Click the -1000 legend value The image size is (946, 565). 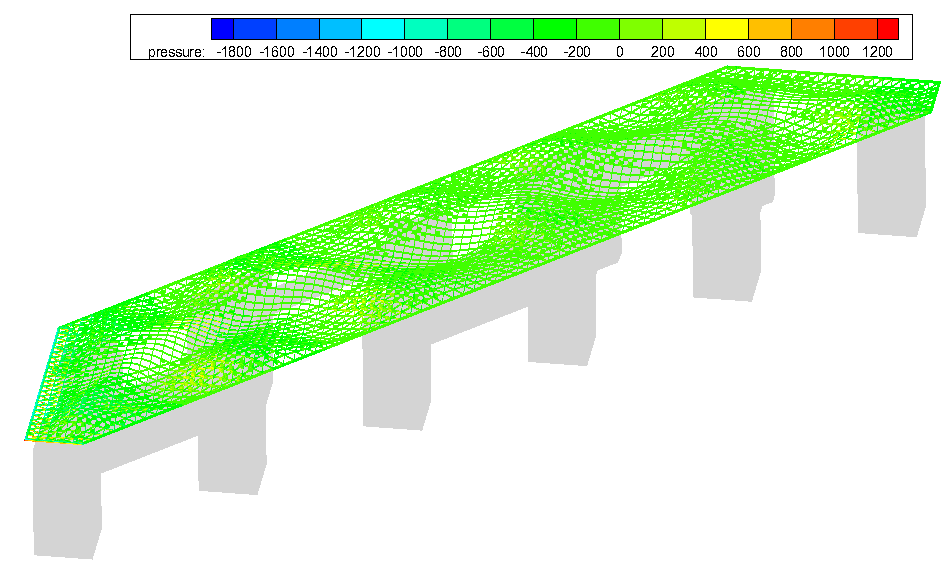[405, 52]
